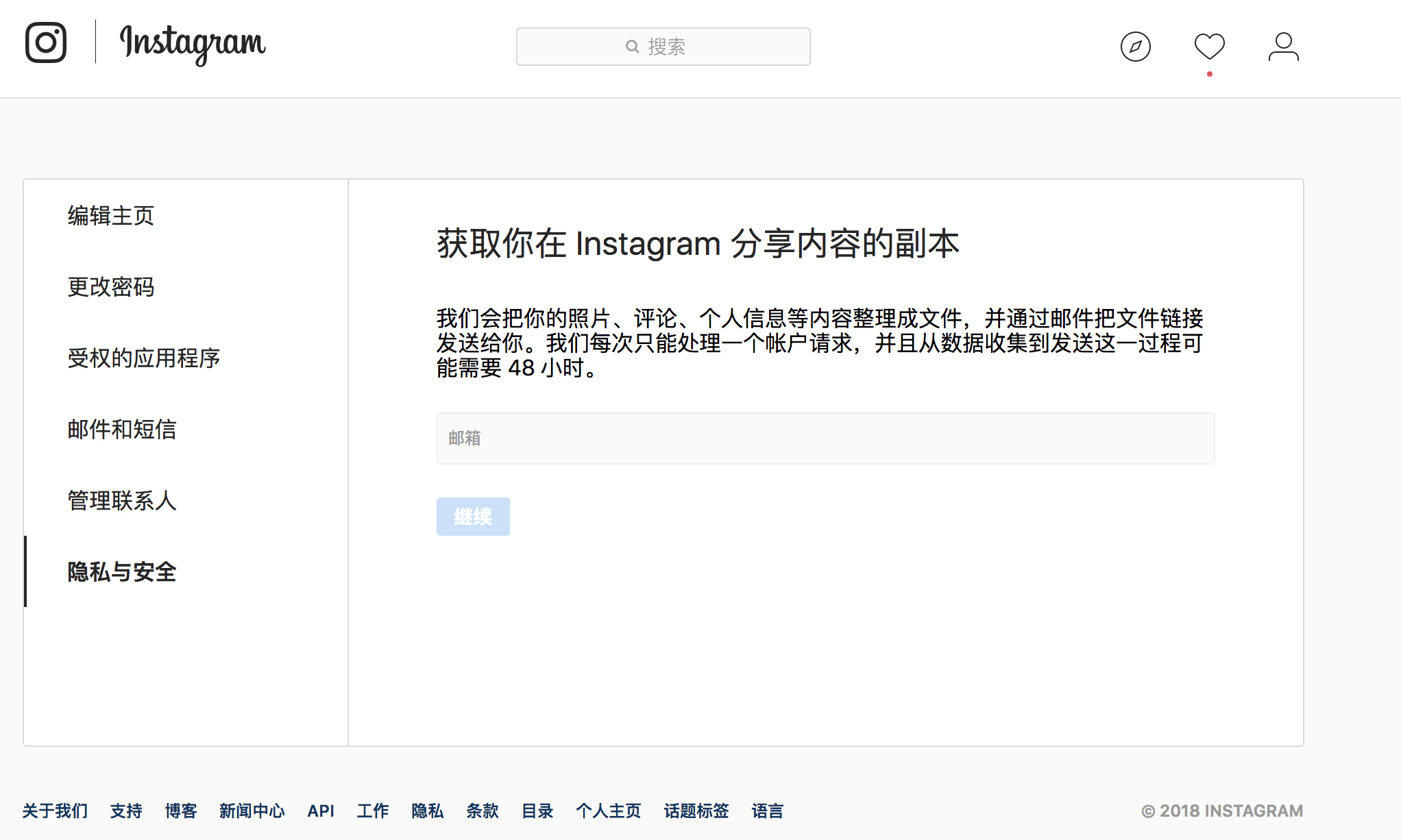Open the Explore compass icon
The width and height of the screenshot is (1401, 840).
point(1135,47)
